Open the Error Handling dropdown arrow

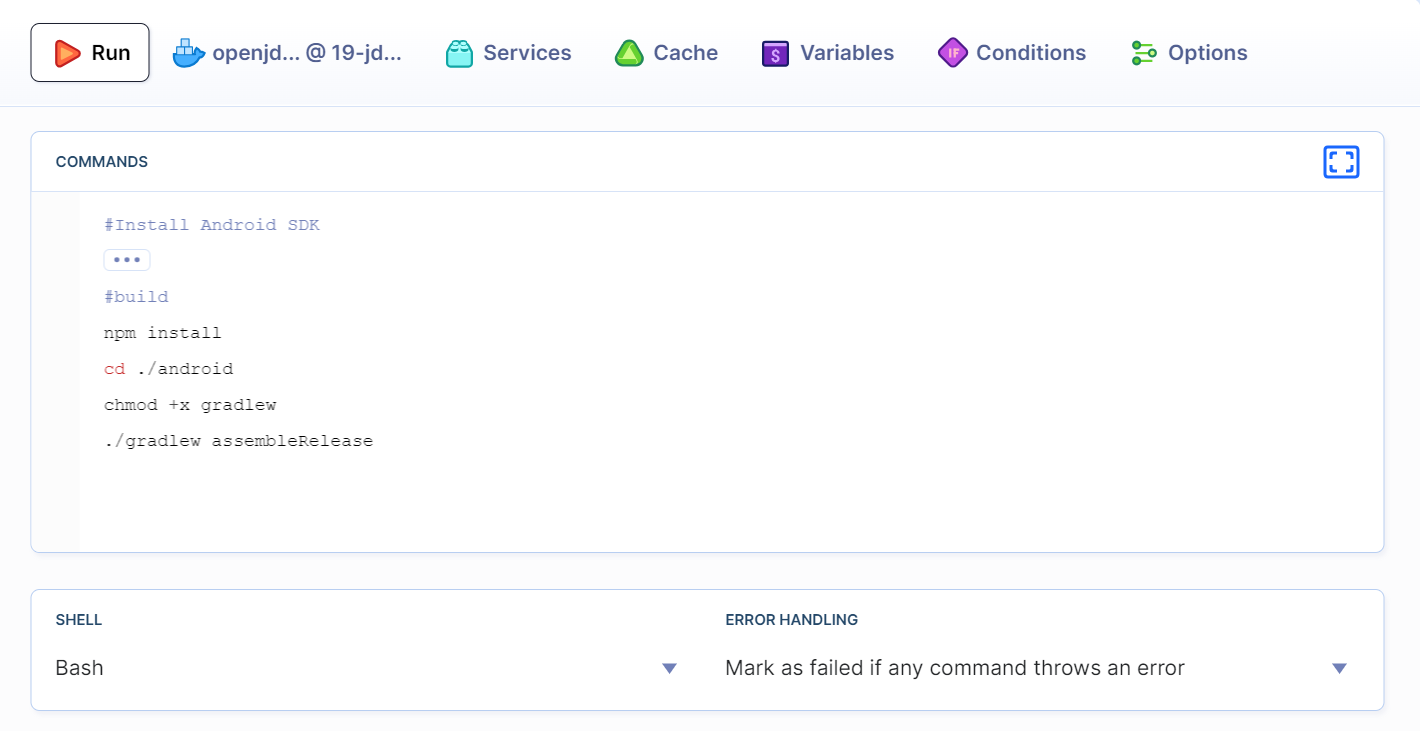click(1339, 668)
